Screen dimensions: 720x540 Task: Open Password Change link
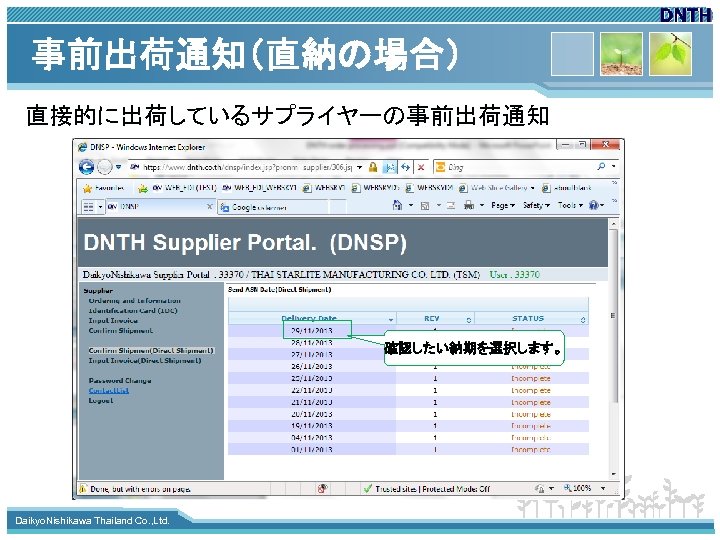[x=120, y=381]
